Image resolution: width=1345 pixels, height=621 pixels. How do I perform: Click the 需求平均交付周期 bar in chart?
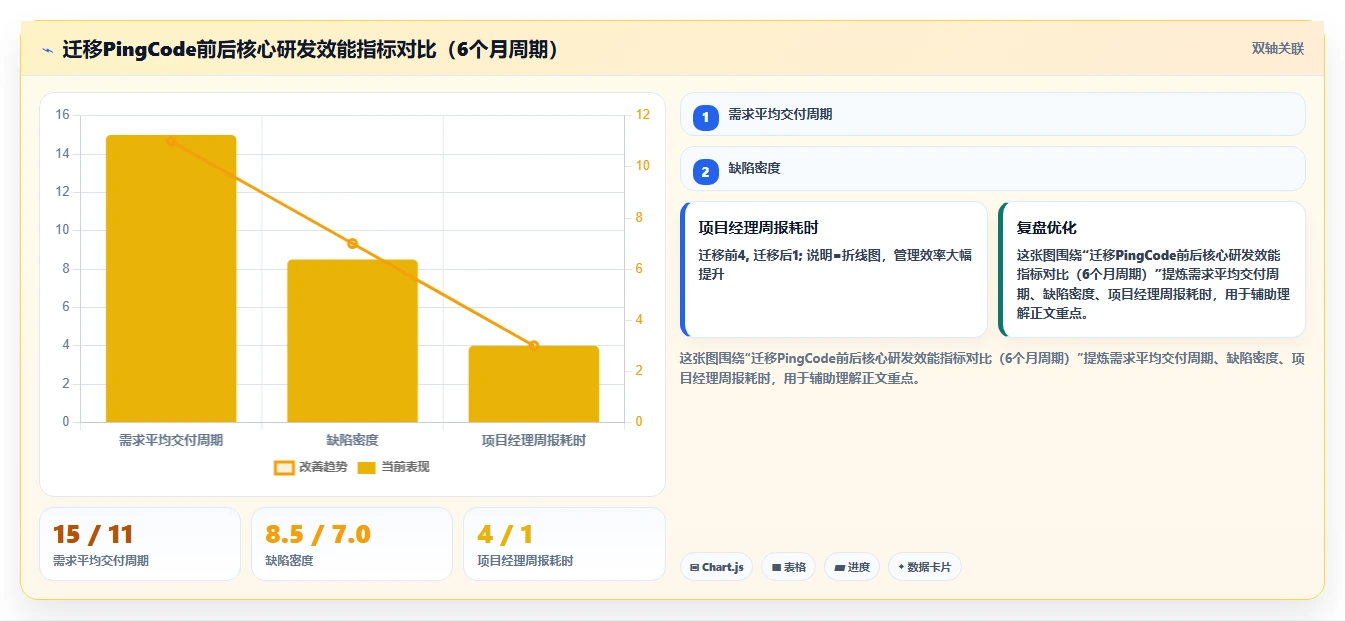point(171,279)
